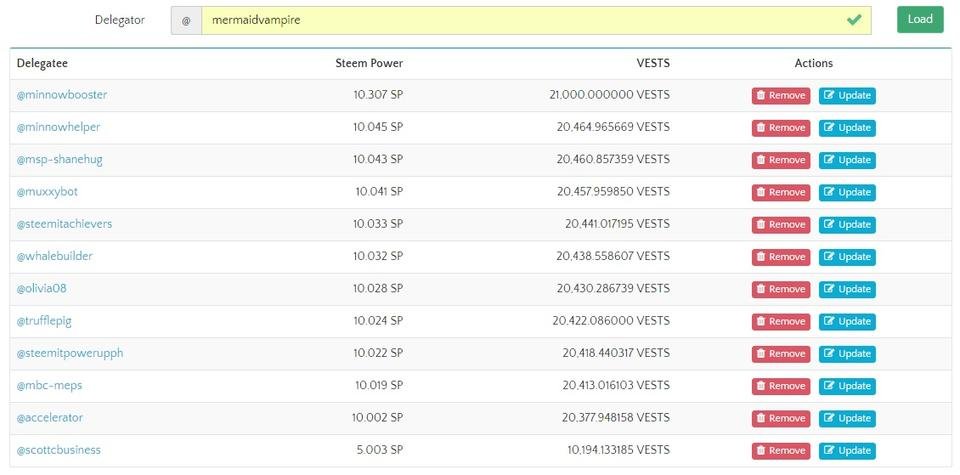Remove delegation to @trufflepig
Viewport: 960px width, 475px height.
point(781,322)
